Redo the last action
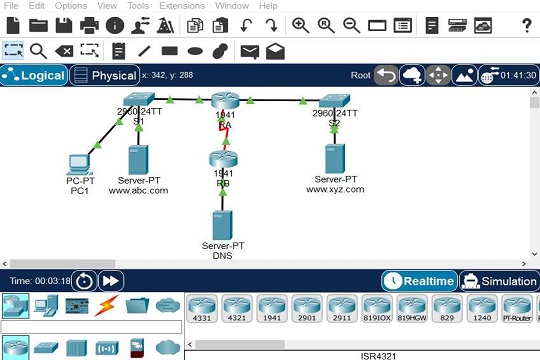The width and height of the screenshot is (540, 360). coord(272,25)
